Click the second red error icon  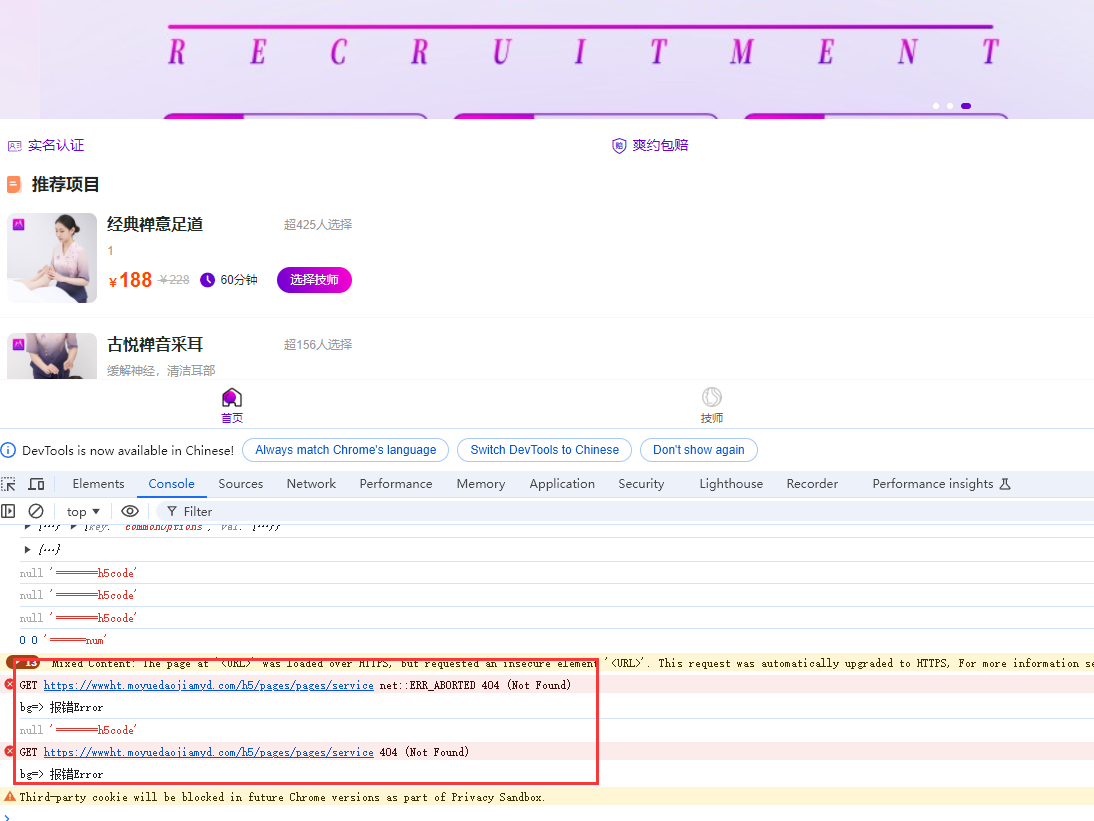click(x=9, y=751)
